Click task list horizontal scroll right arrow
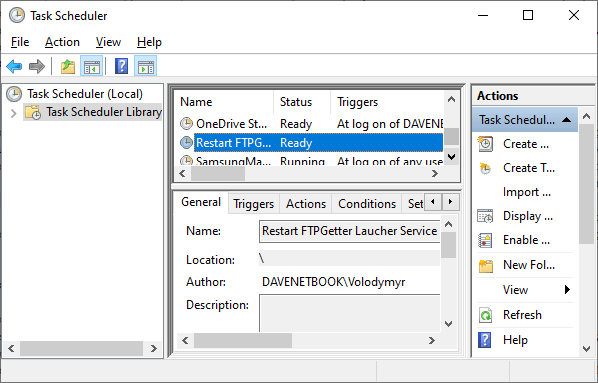 [x=434, y=174]
